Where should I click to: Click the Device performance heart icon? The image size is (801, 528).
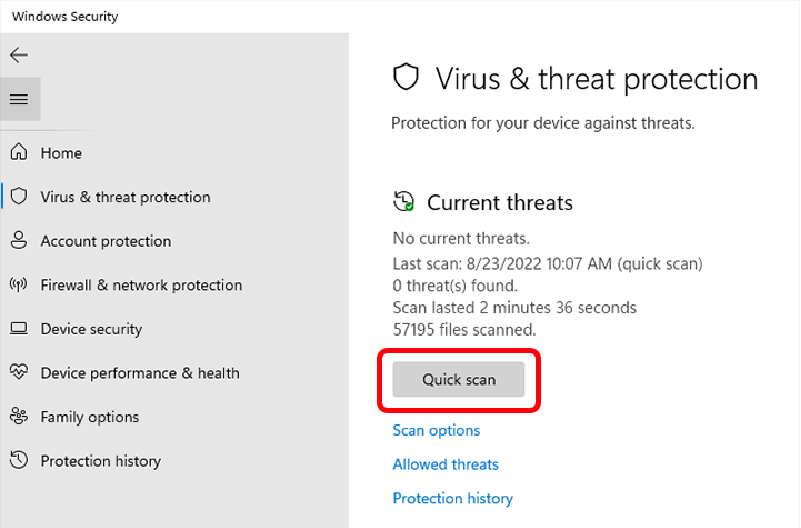[19, 373]
